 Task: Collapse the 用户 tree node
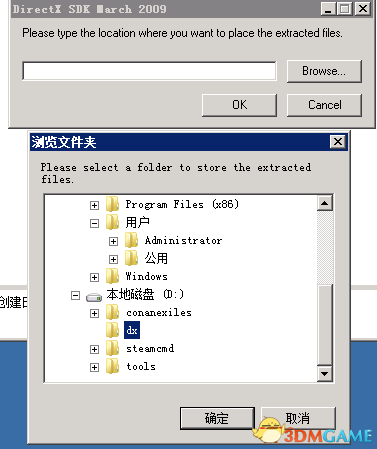[94, 223]
